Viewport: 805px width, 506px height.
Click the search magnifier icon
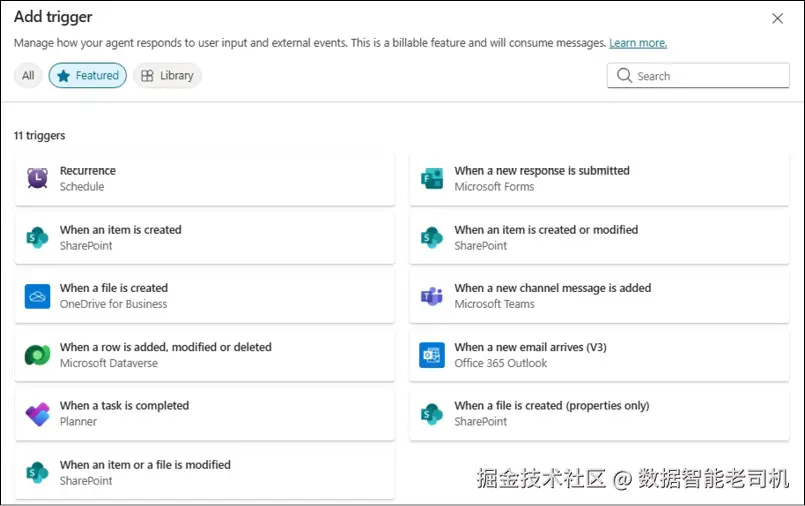pos(624,75)
